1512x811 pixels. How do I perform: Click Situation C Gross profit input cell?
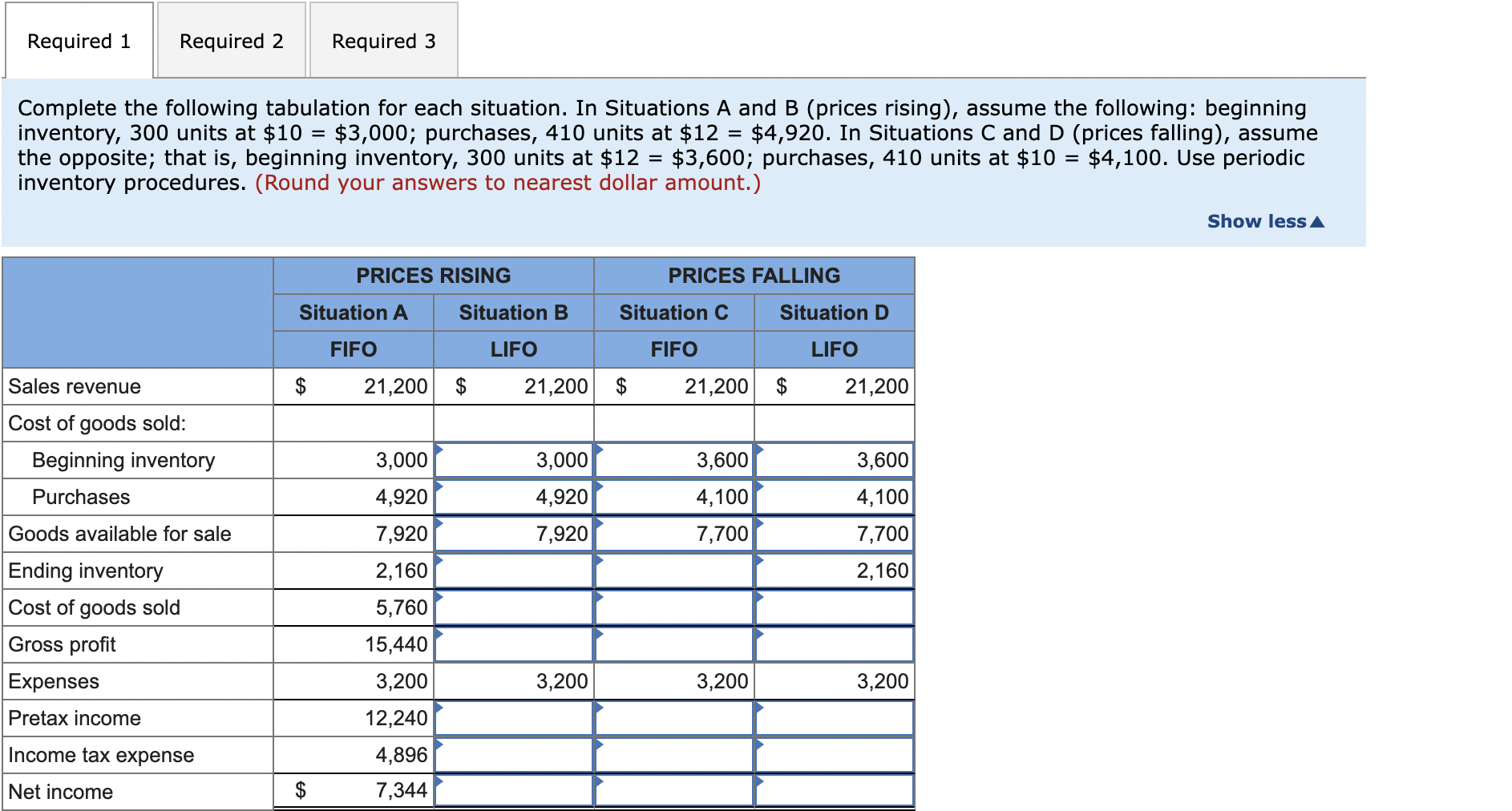(673, 644)
